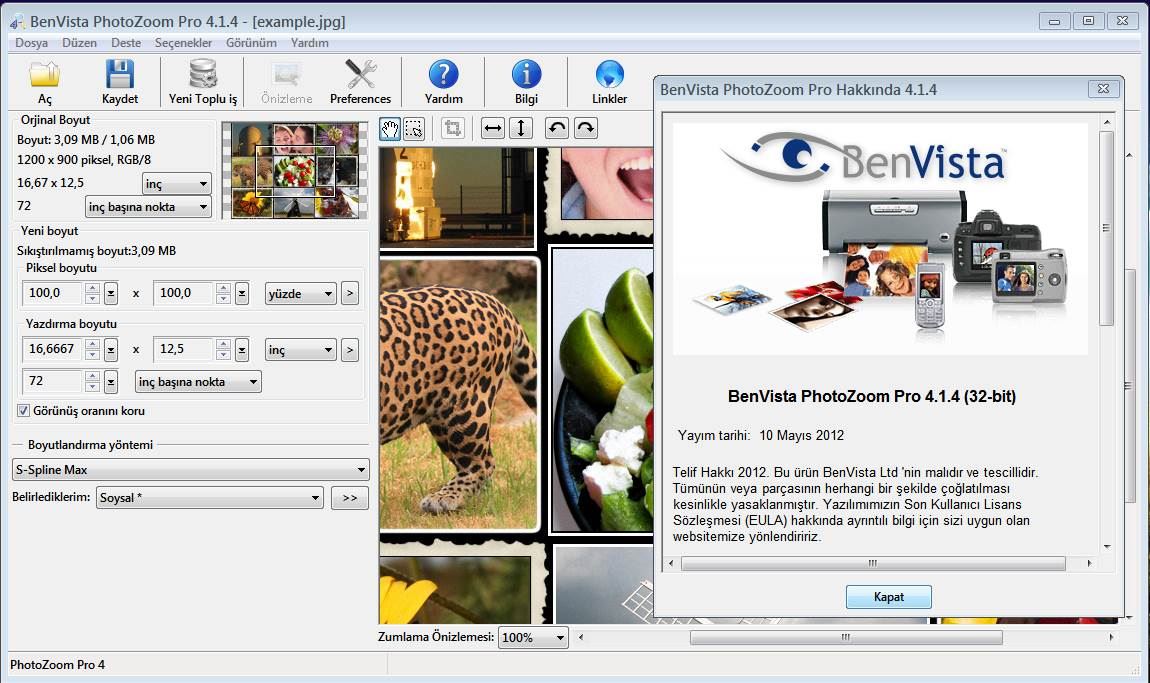Open print height 12,5 options arrow
1150x683 pixels.
[241, 350]
